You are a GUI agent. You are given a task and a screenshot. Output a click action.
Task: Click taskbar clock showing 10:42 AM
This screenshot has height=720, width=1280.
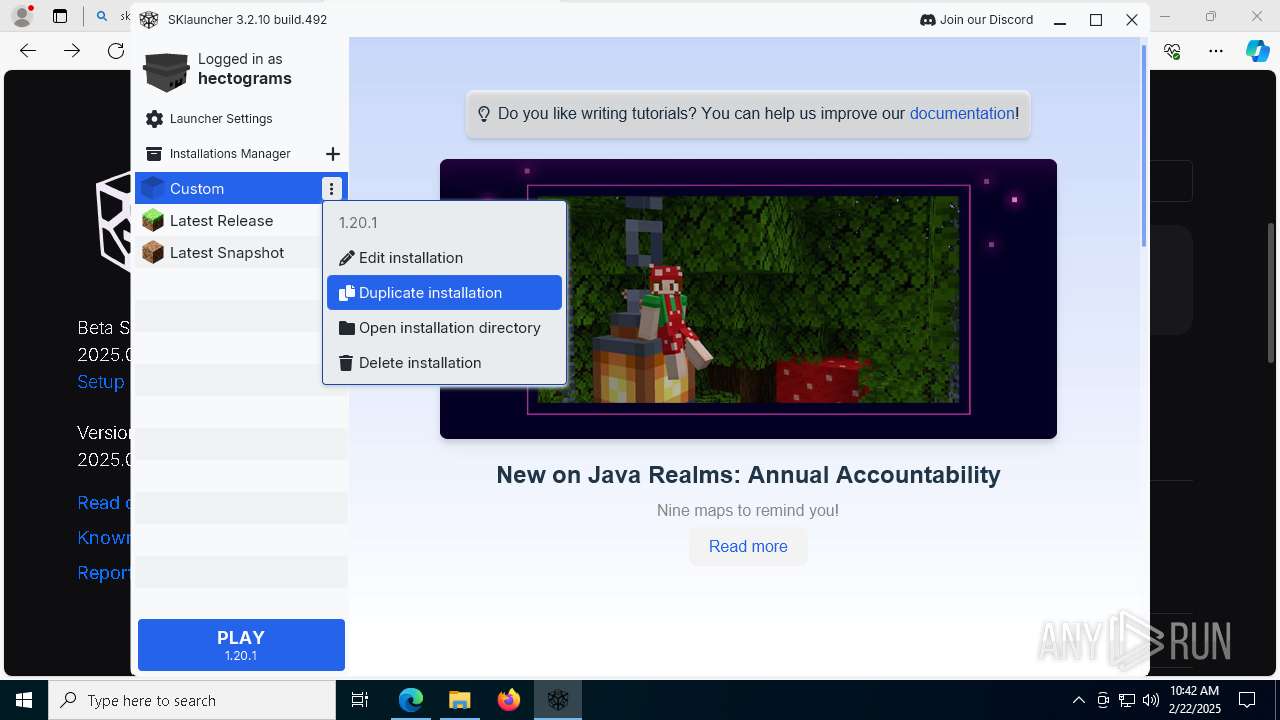click(1194, 700)
